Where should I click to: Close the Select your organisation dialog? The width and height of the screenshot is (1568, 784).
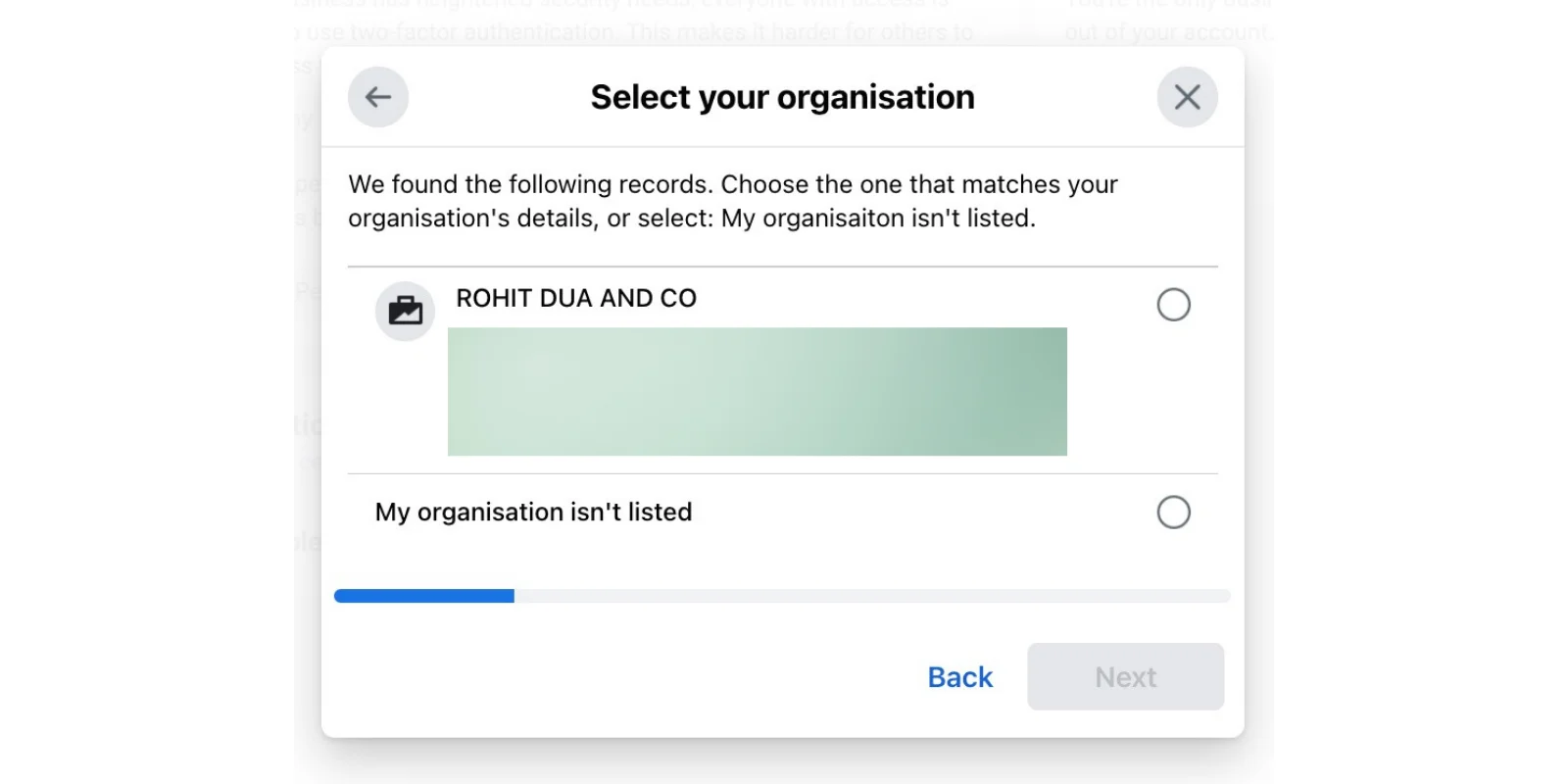coord(1187,97)
